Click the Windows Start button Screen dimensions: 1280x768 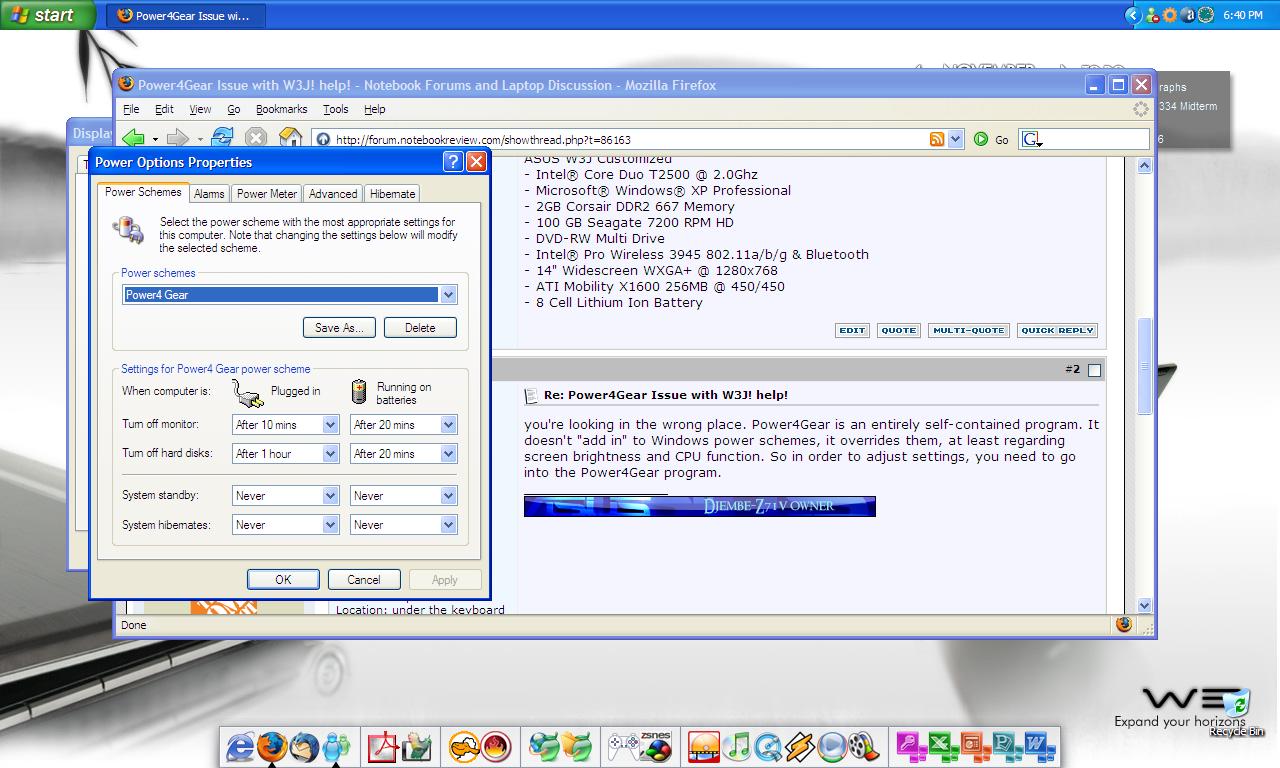(48, 15)
